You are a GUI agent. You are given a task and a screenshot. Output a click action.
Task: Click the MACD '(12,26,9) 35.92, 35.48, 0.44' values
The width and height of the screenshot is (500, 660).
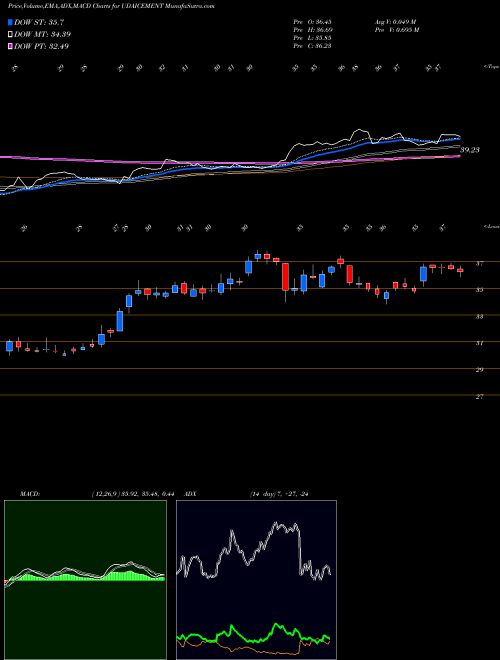click(131, 494)
